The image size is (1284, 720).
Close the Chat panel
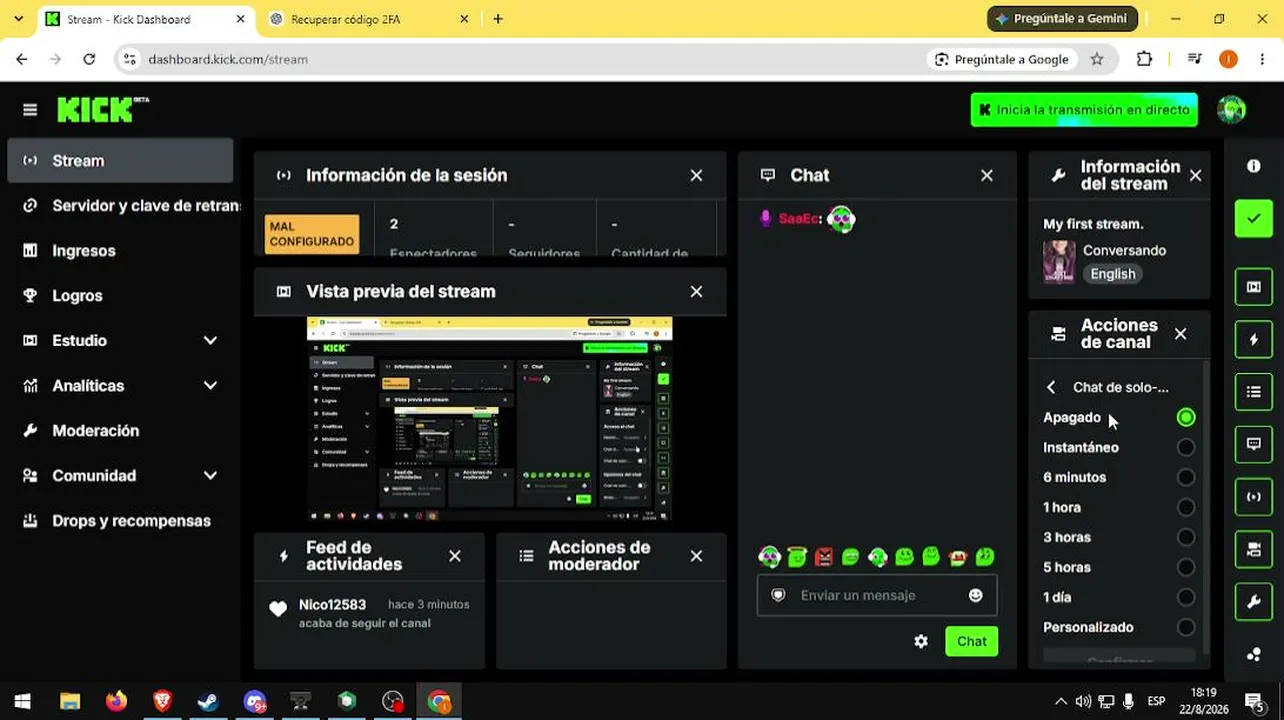[x=987, y=175]
